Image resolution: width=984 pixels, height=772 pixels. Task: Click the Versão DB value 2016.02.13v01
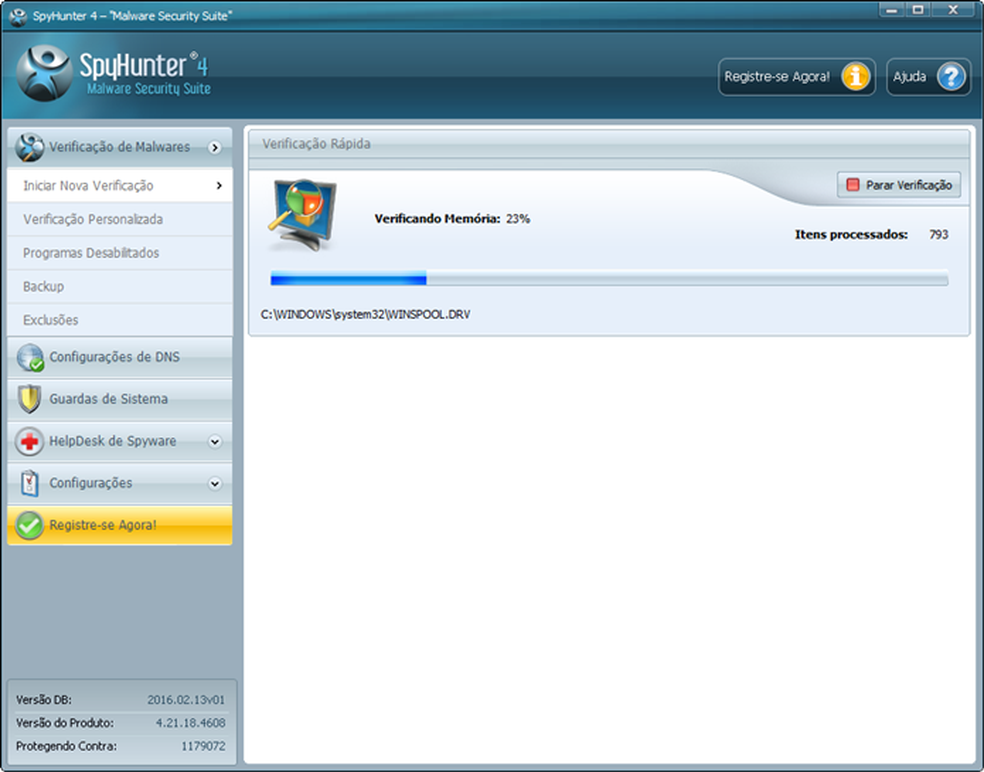click(186, 700)
